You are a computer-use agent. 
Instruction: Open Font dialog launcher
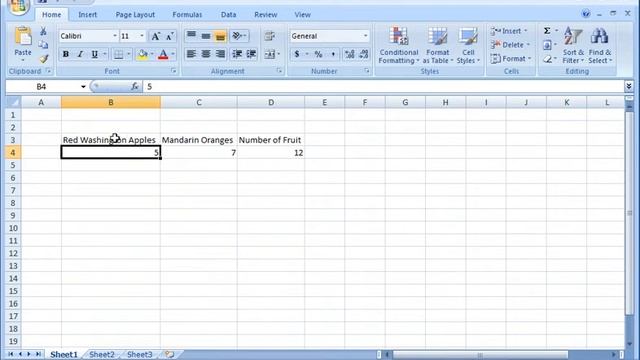coord(174,71)
